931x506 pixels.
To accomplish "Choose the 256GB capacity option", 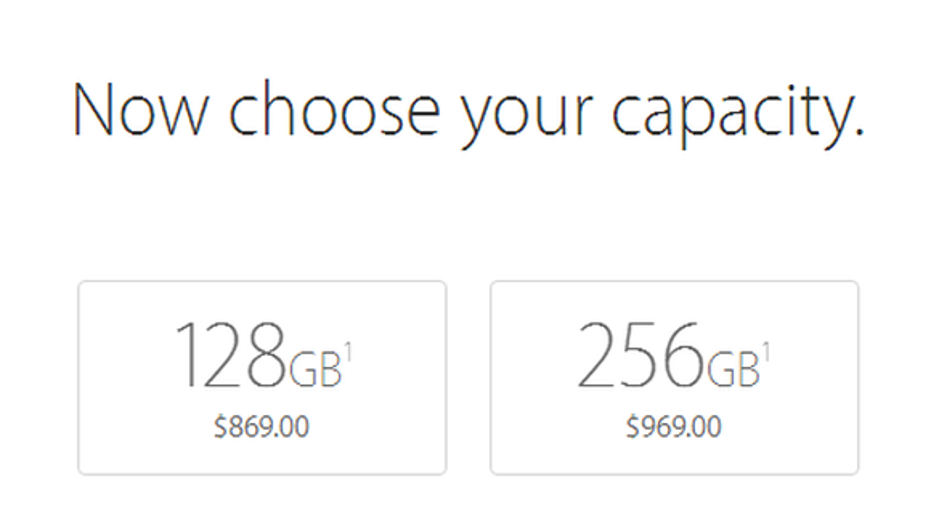I will [x=674, y=378].
